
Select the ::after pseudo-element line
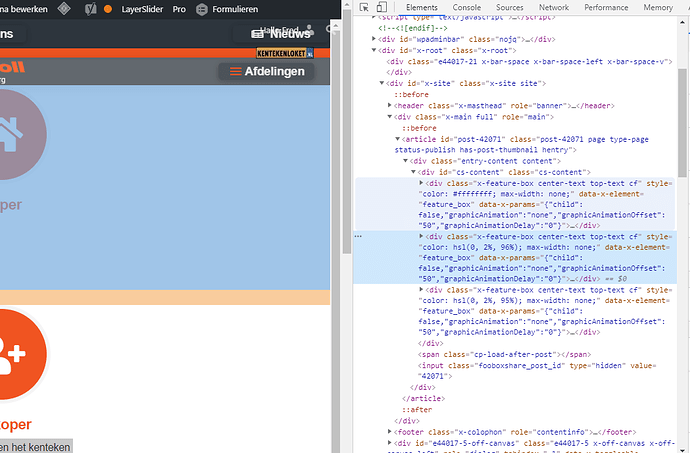(417, 410)
